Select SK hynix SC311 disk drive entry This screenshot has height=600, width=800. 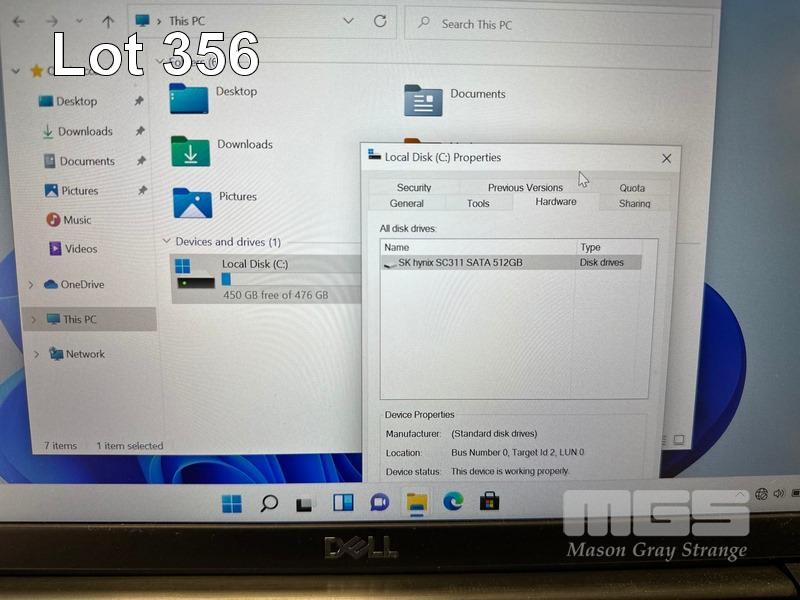click(x=460, y=263)
